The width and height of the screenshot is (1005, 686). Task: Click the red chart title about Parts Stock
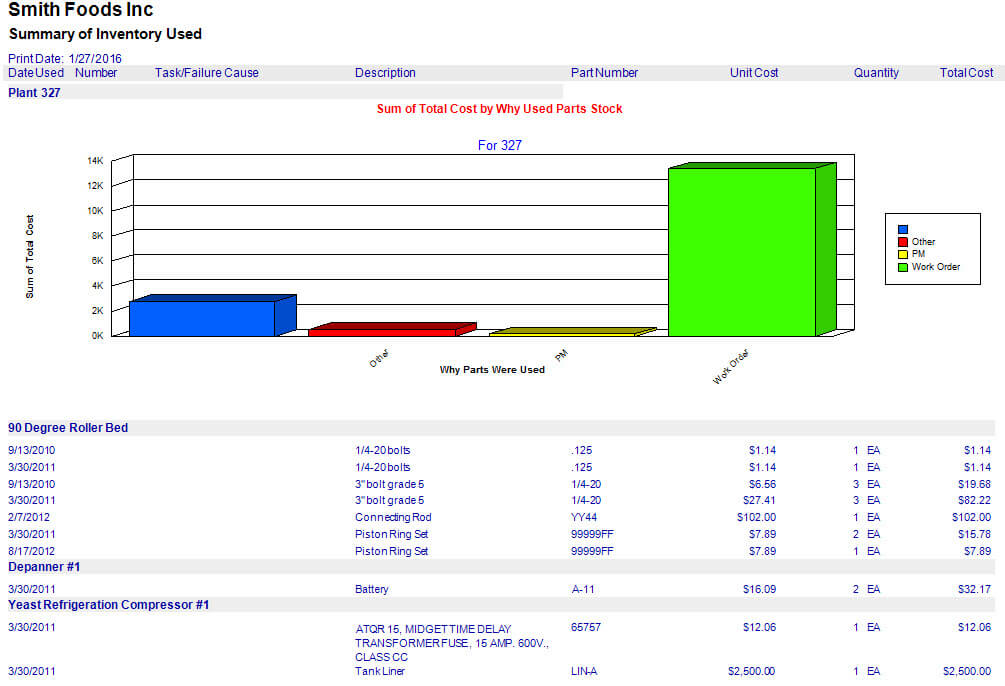point(499,109)
